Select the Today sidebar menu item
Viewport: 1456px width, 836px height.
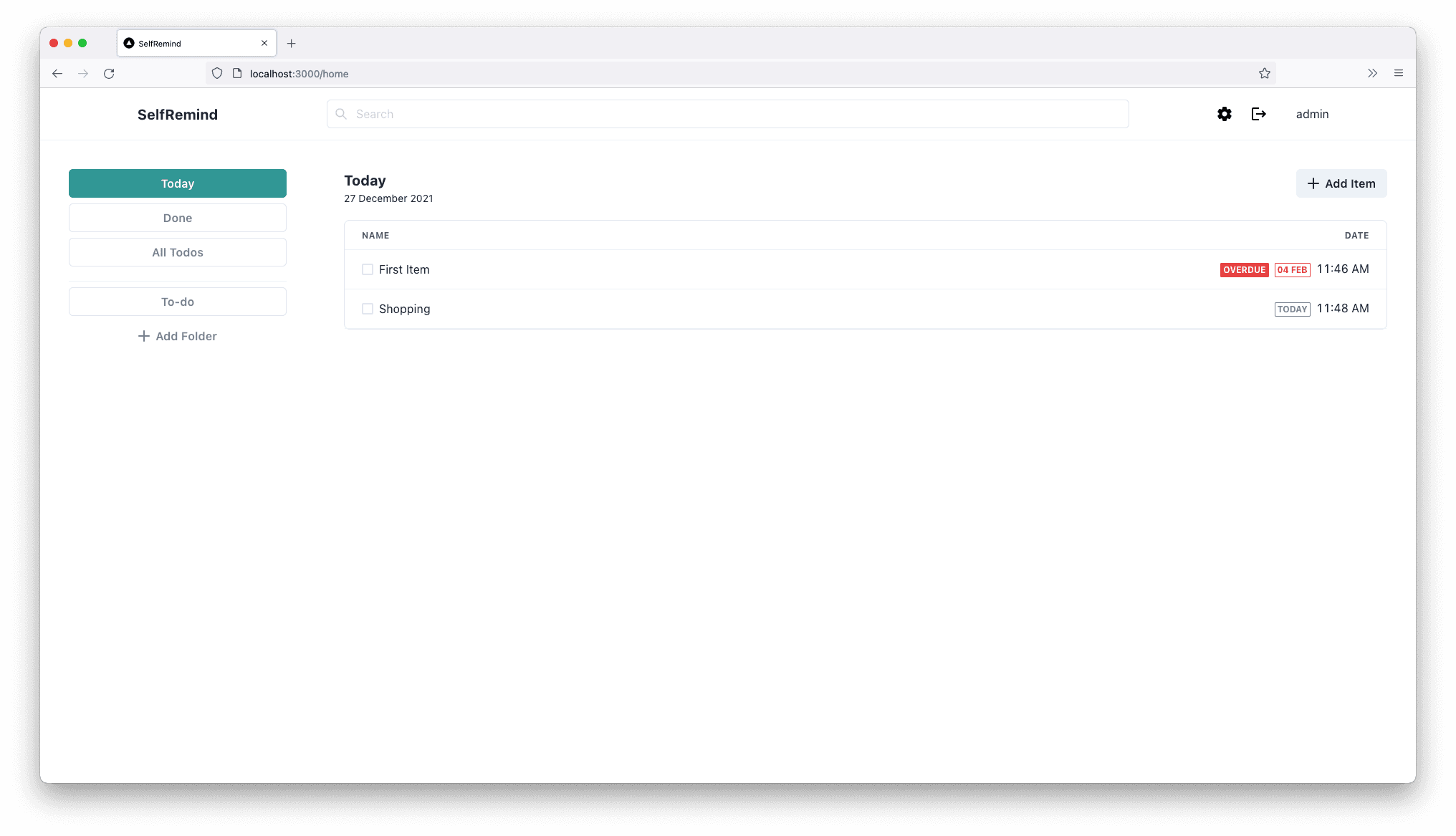coord(177,183)
